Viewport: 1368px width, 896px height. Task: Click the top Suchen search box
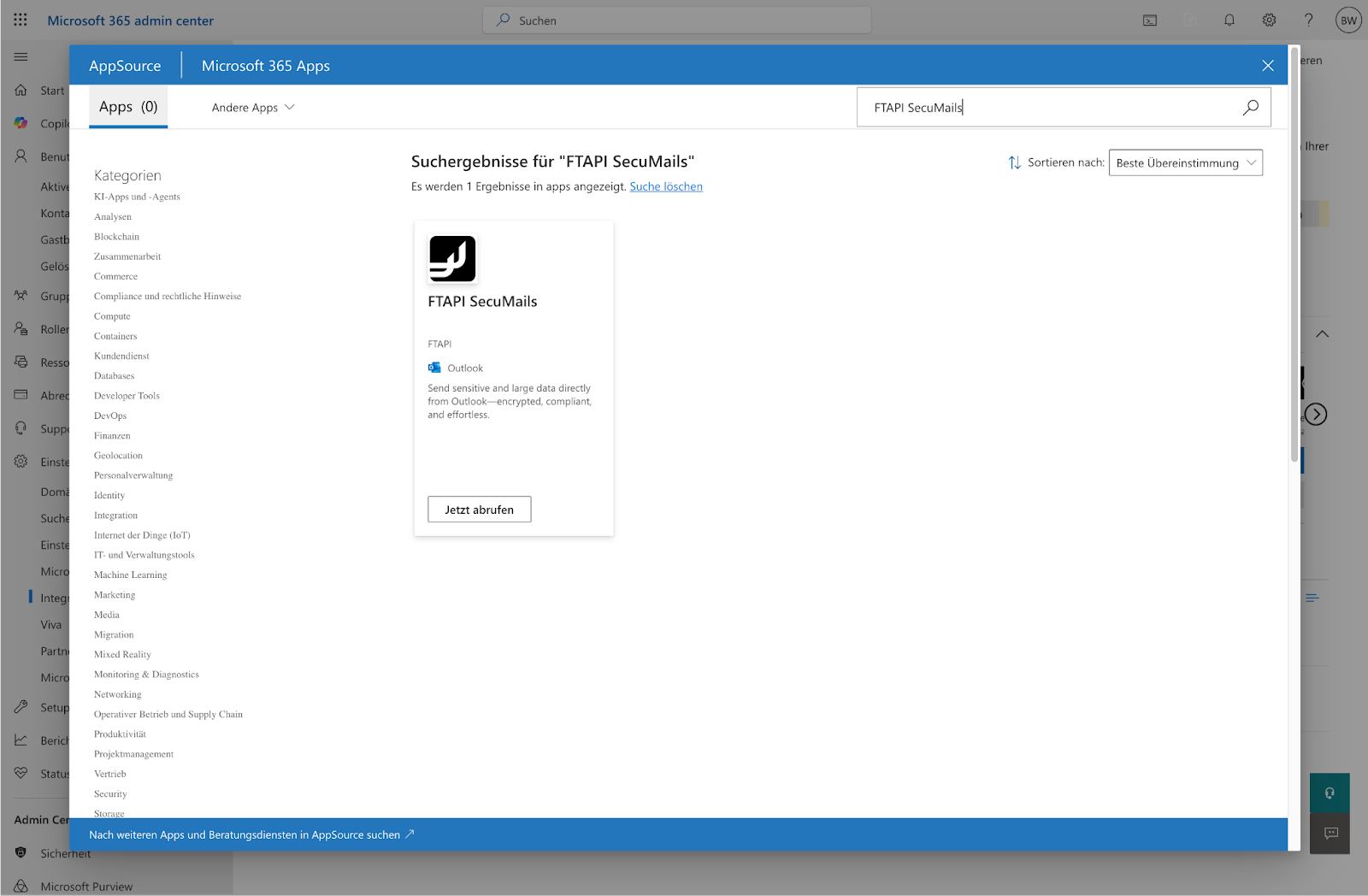677,21
